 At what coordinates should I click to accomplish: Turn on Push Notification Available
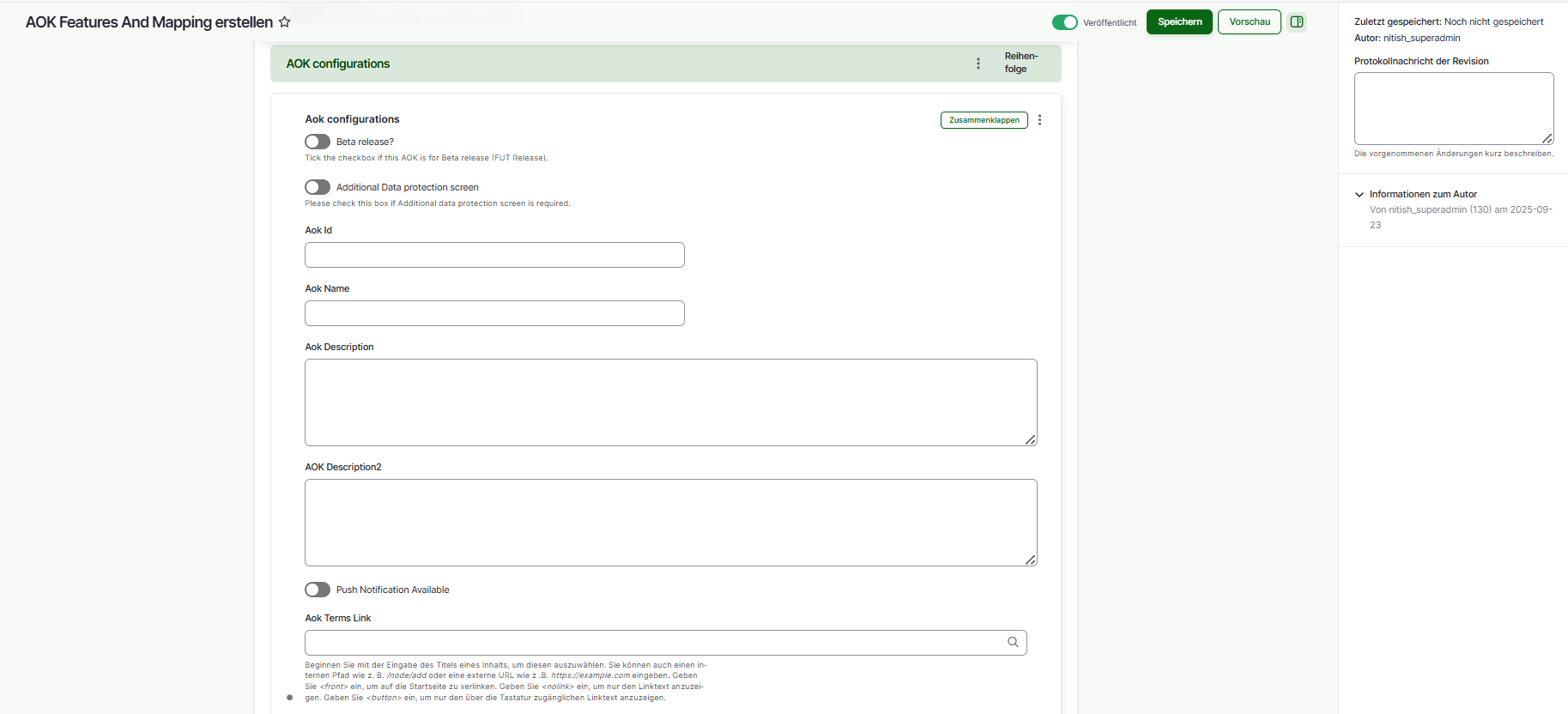click(318, 590)
